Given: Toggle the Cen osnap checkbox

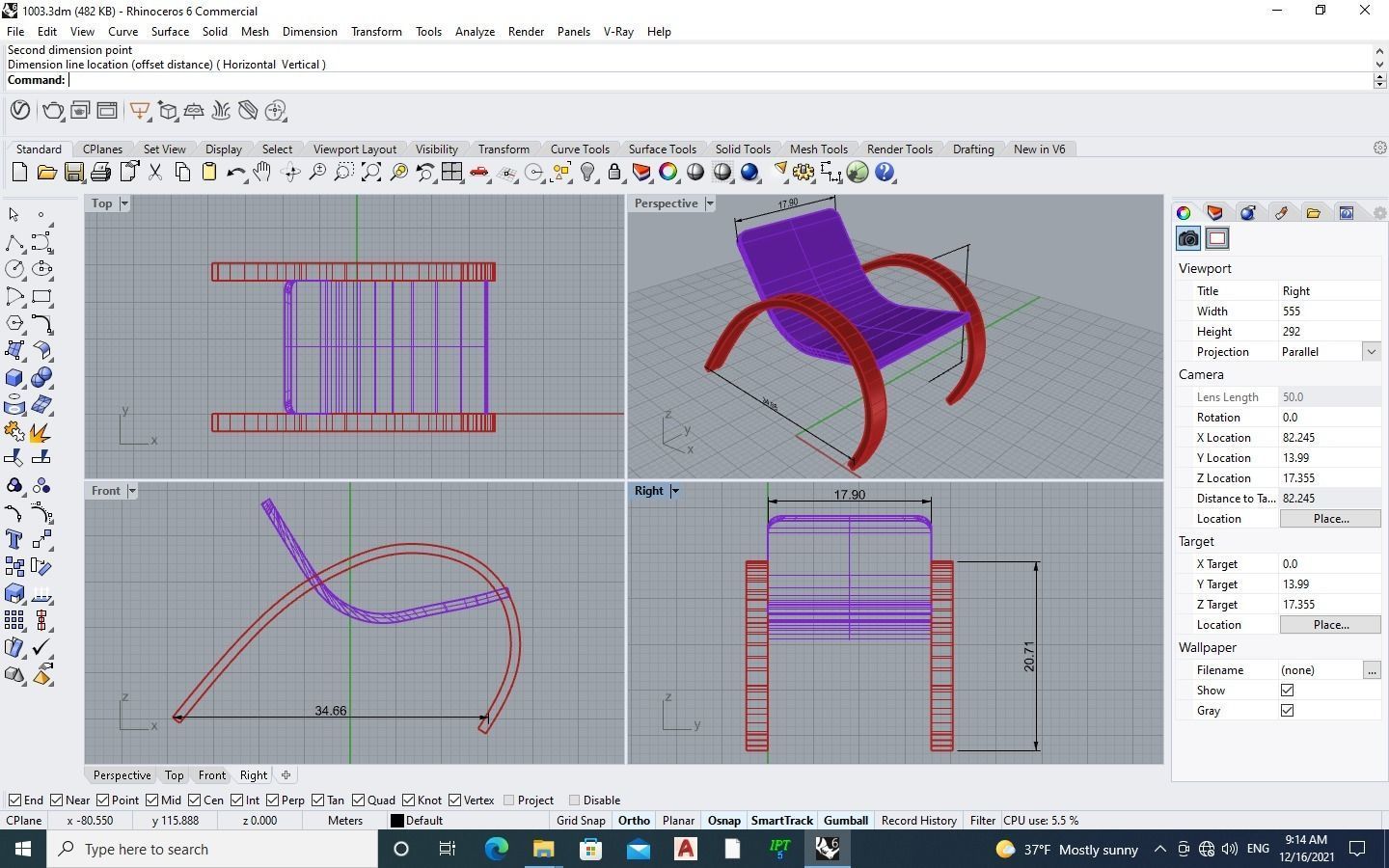Looking at the screenshot, I should (x=194, y=800).
